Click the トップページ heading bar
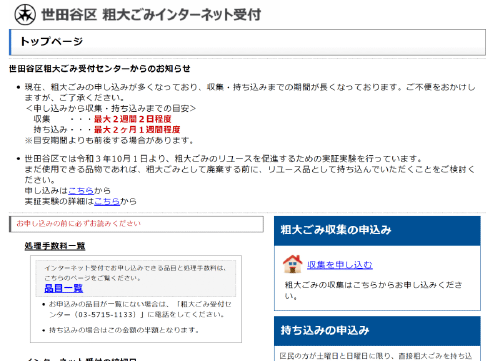500x361 pixels. [247, 42]
